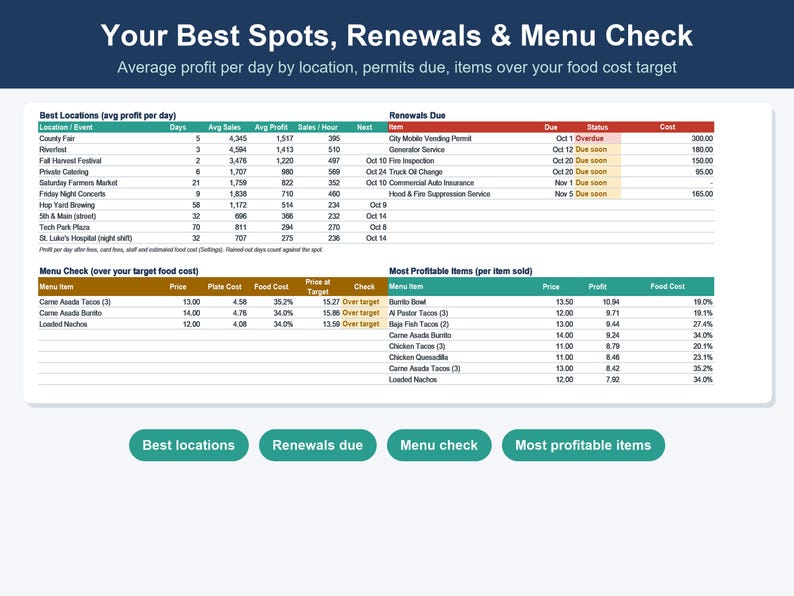Click the Best Locations section title

point(107,115)
